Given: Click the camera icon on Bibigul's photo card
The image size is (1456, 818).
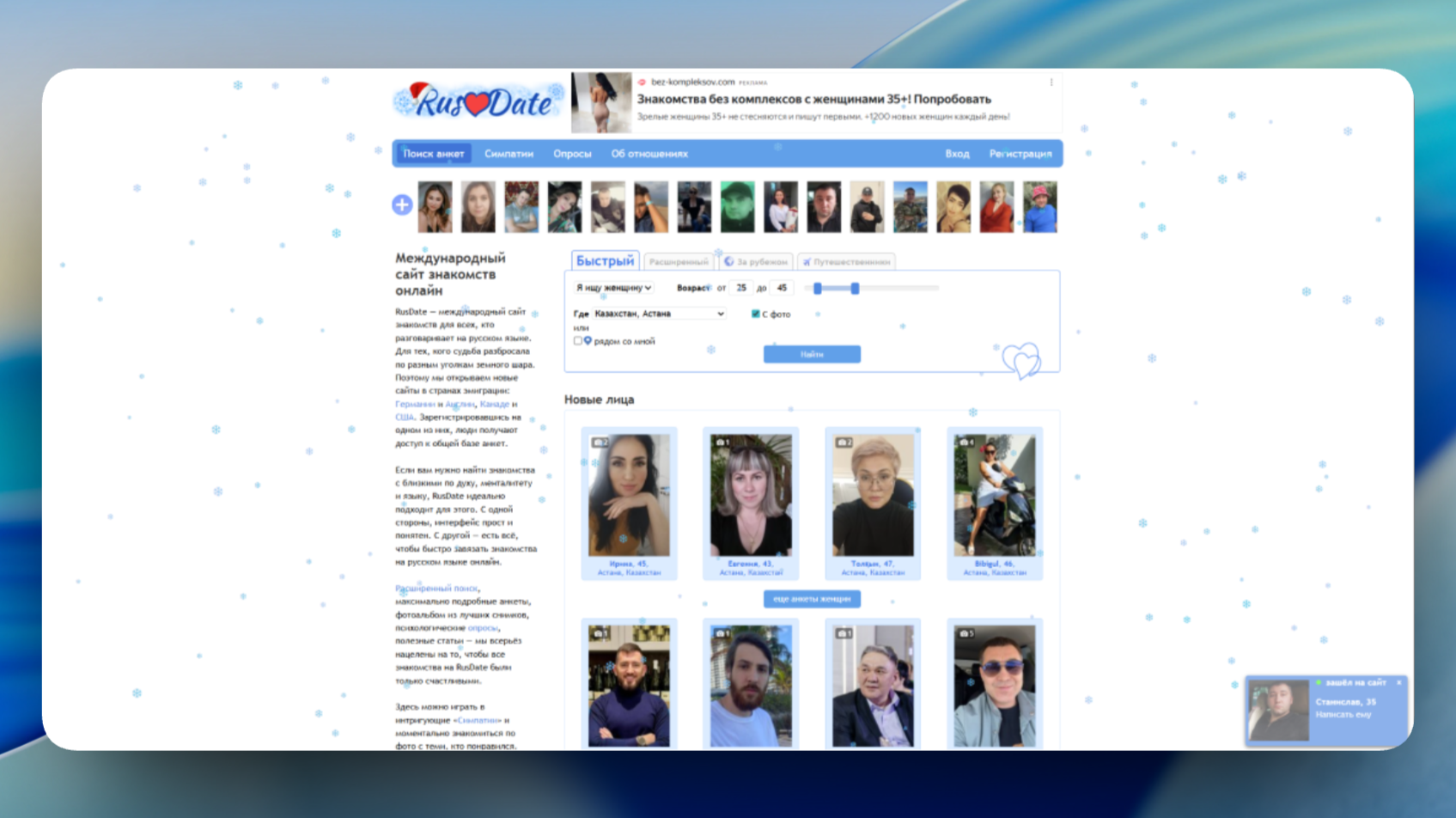Looking at the screenshot, I should (966, 443).
